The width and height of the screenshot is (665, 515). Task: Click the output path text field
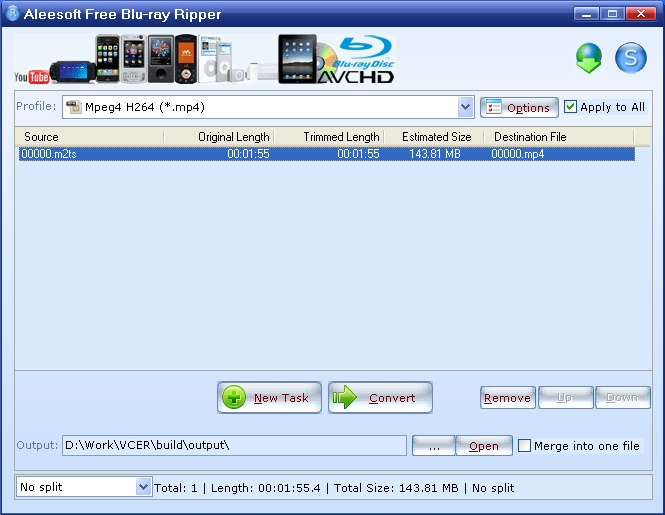234,446
